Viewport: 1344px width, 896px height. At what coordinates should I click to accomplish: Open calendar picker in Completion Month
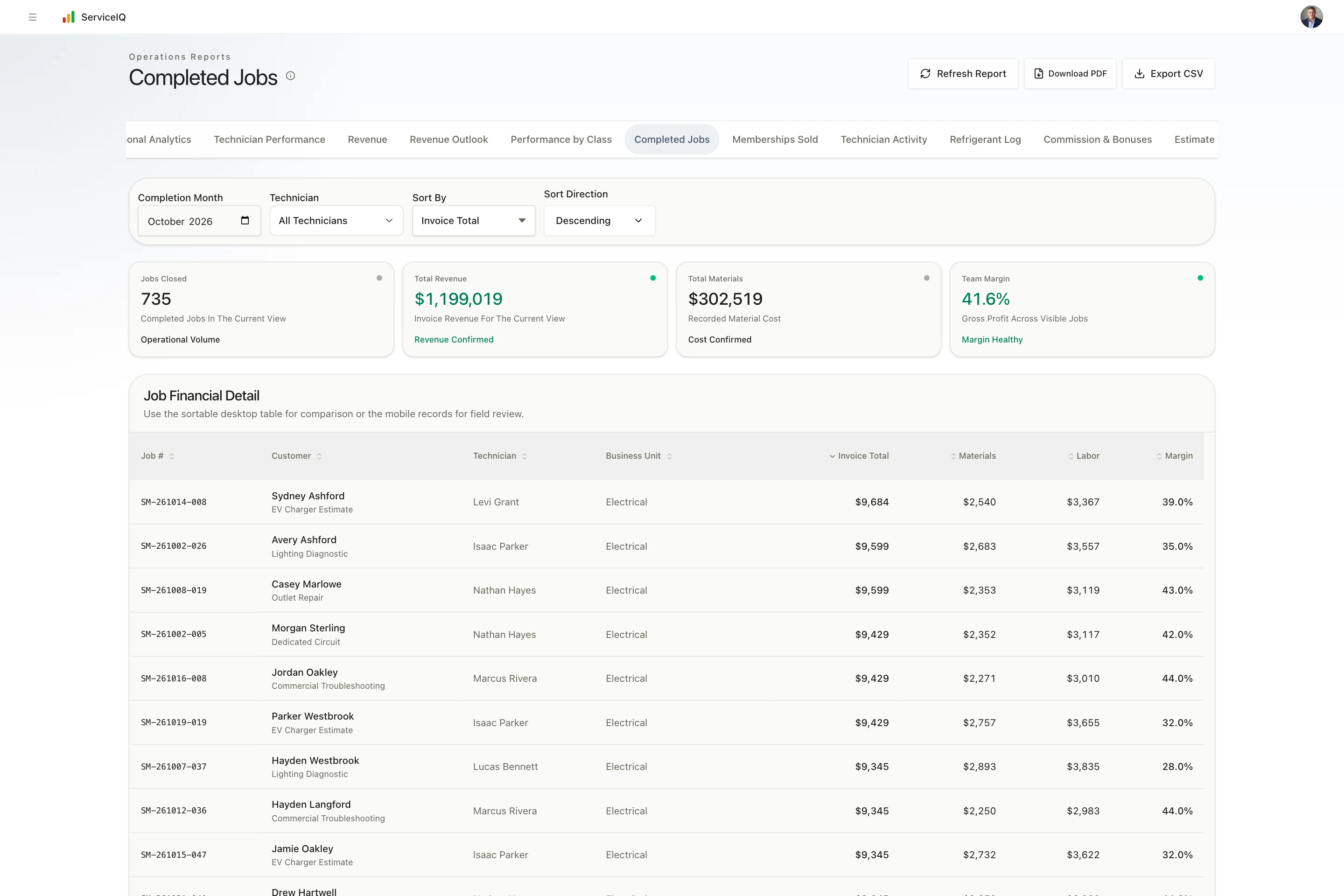coord(245,221)
